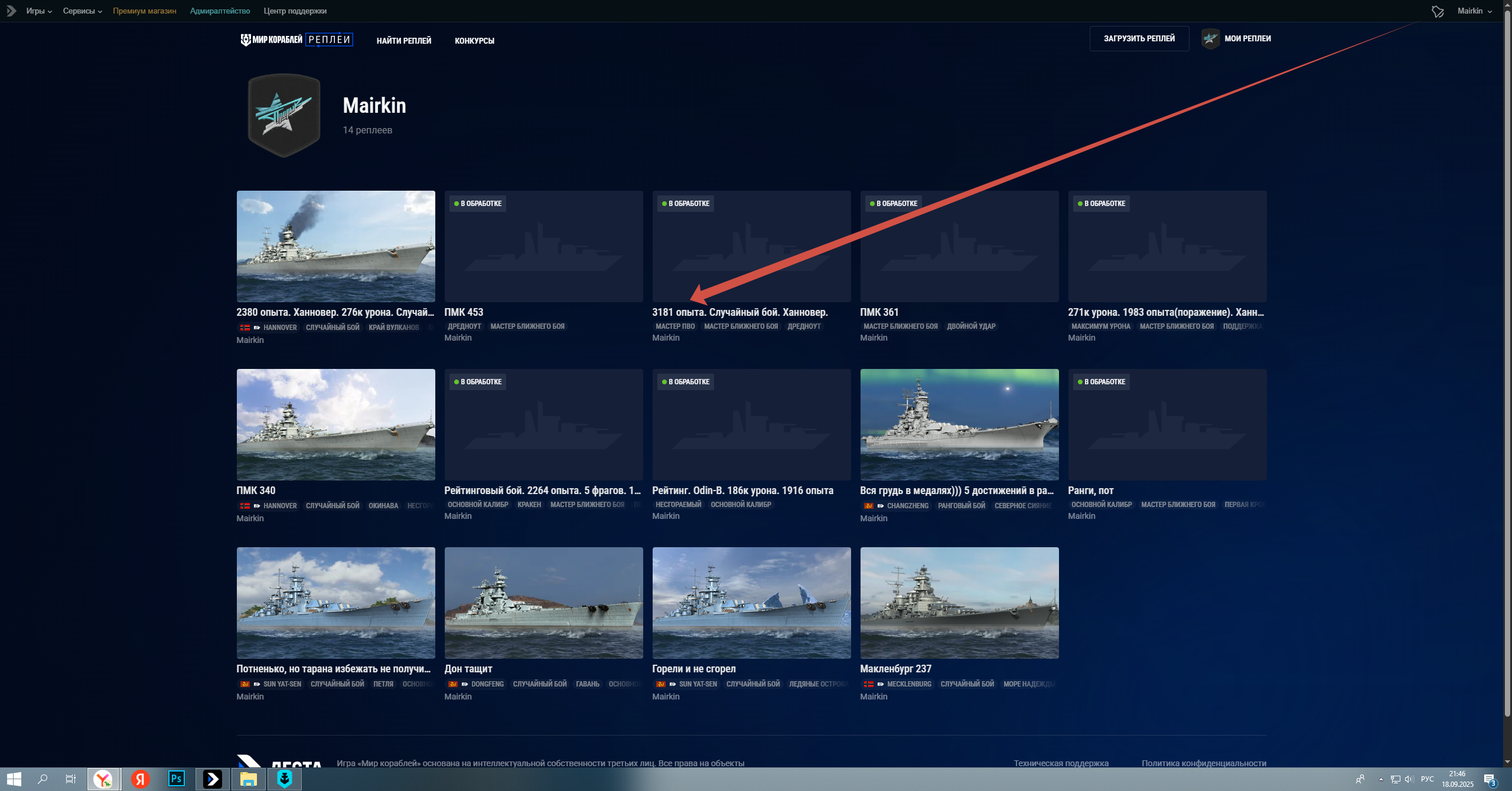Screen dimensions: 1512x791
Task: Open Премиум магазин link
Action: tap(145, 11)
